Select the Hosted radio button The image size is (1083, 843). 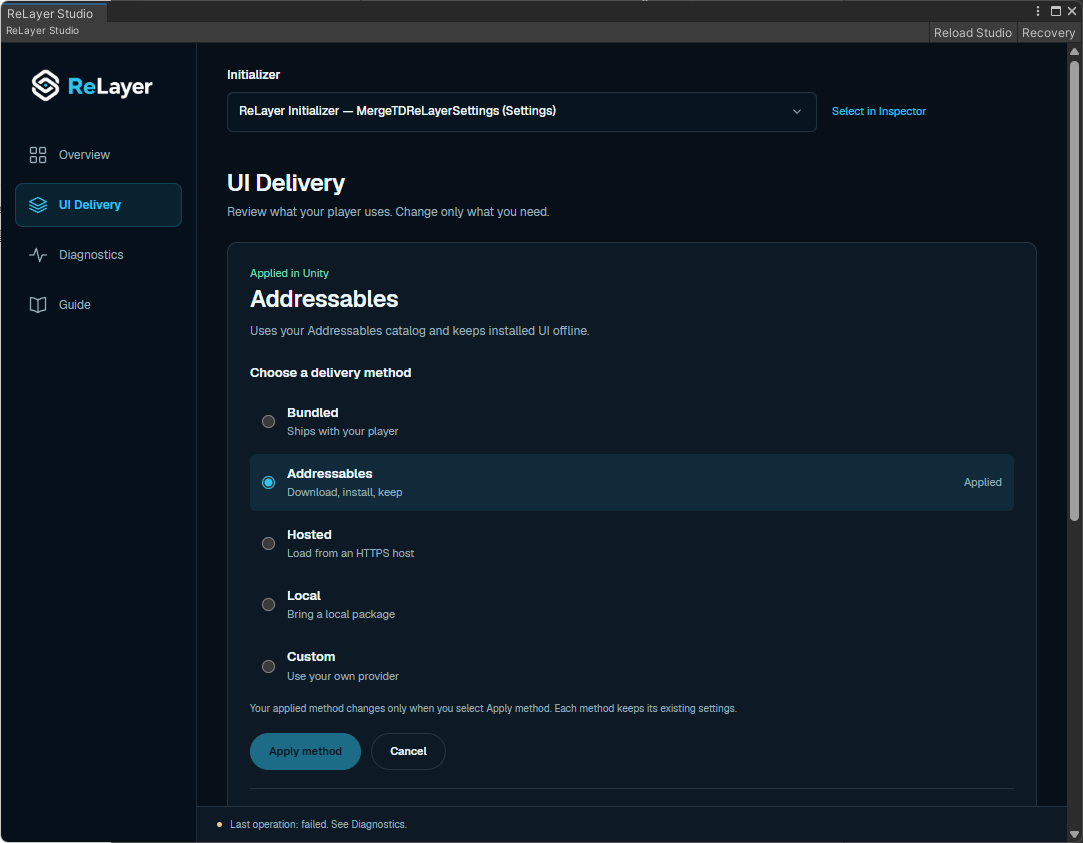pos(268,543)
